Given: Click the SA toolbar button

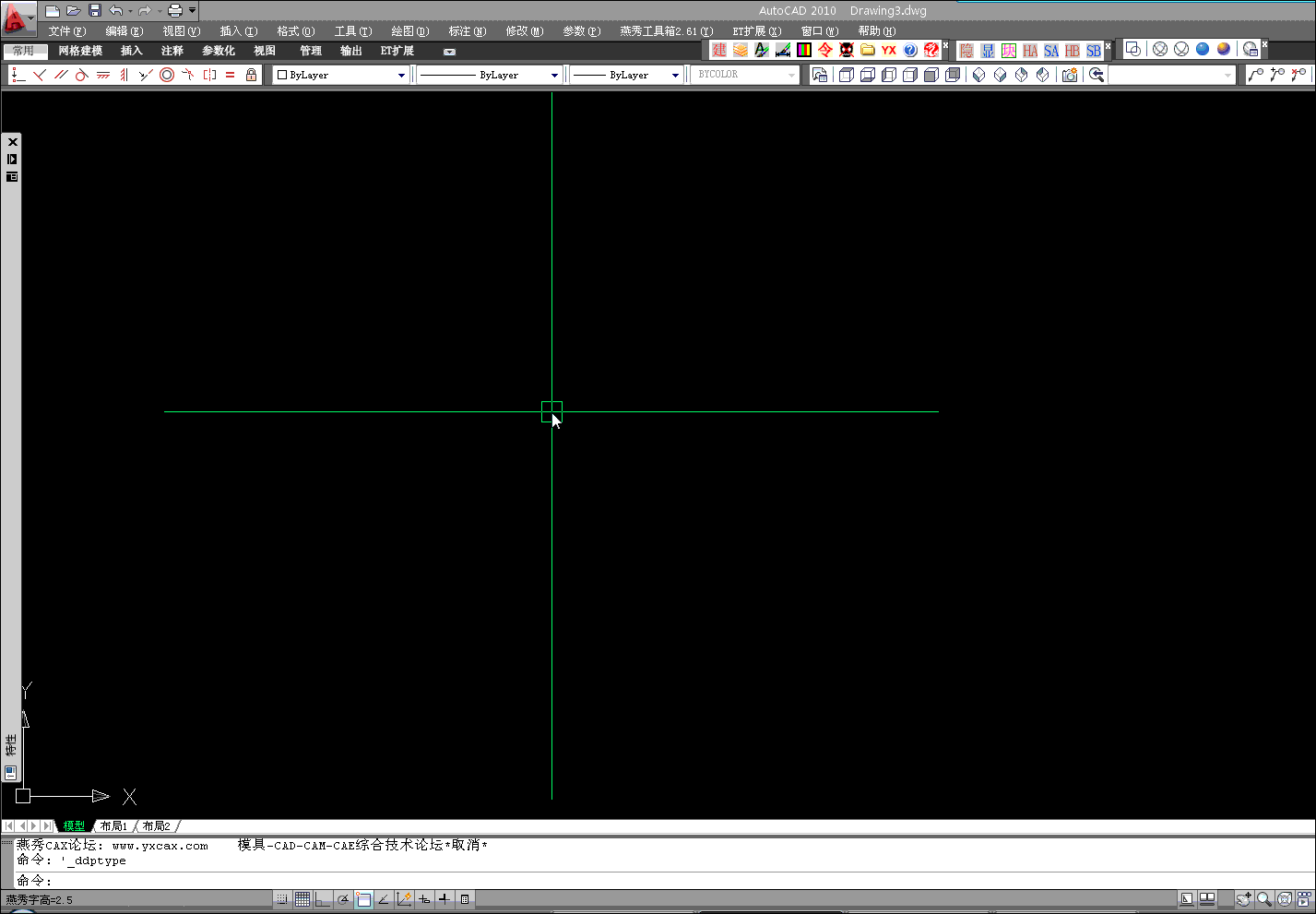Looking at the screenshot, I should point(1051,51).
